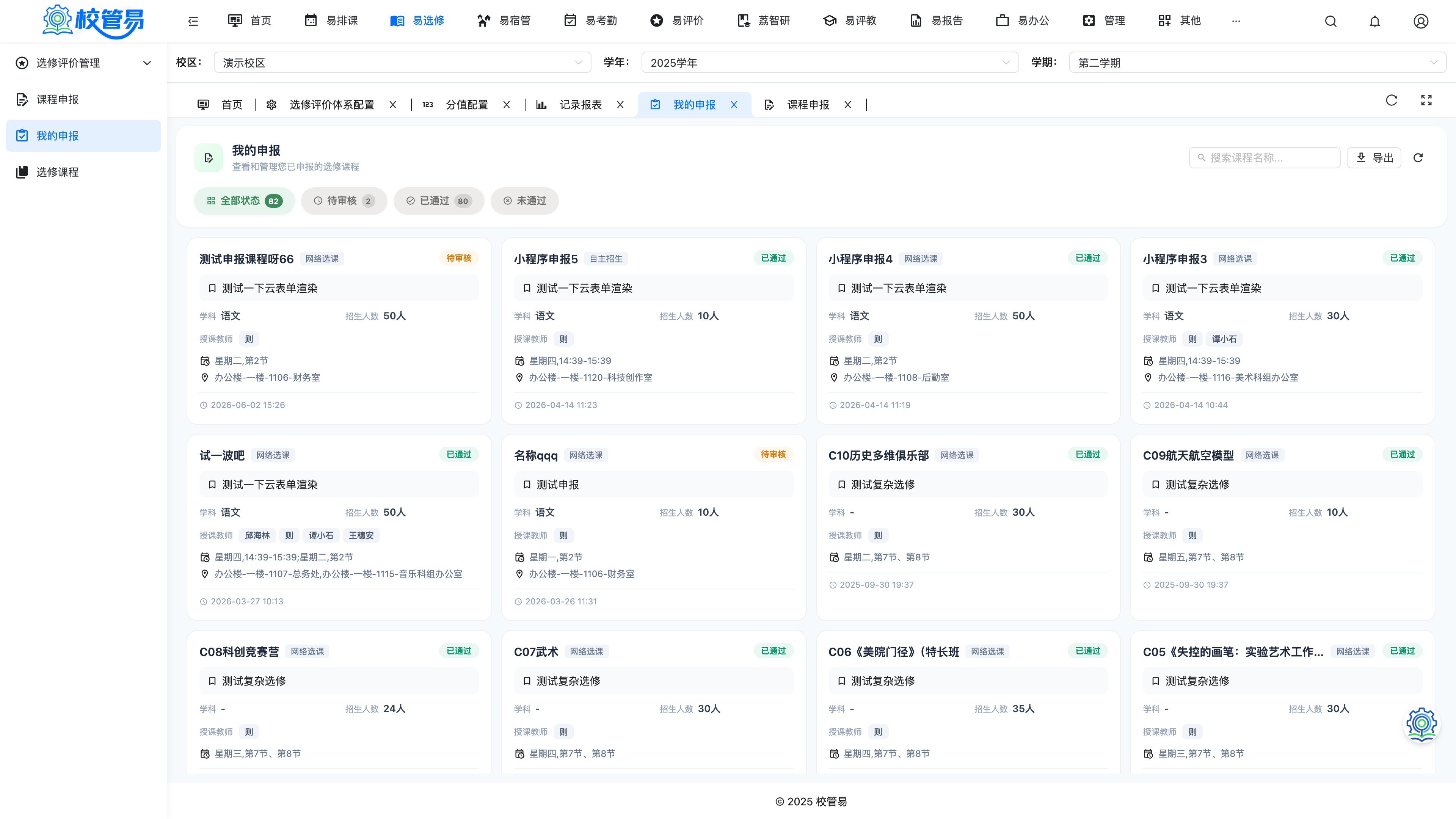Screen dimensions: 1456x819
Task: Filter by 全部状态
Action: [244, 201]
